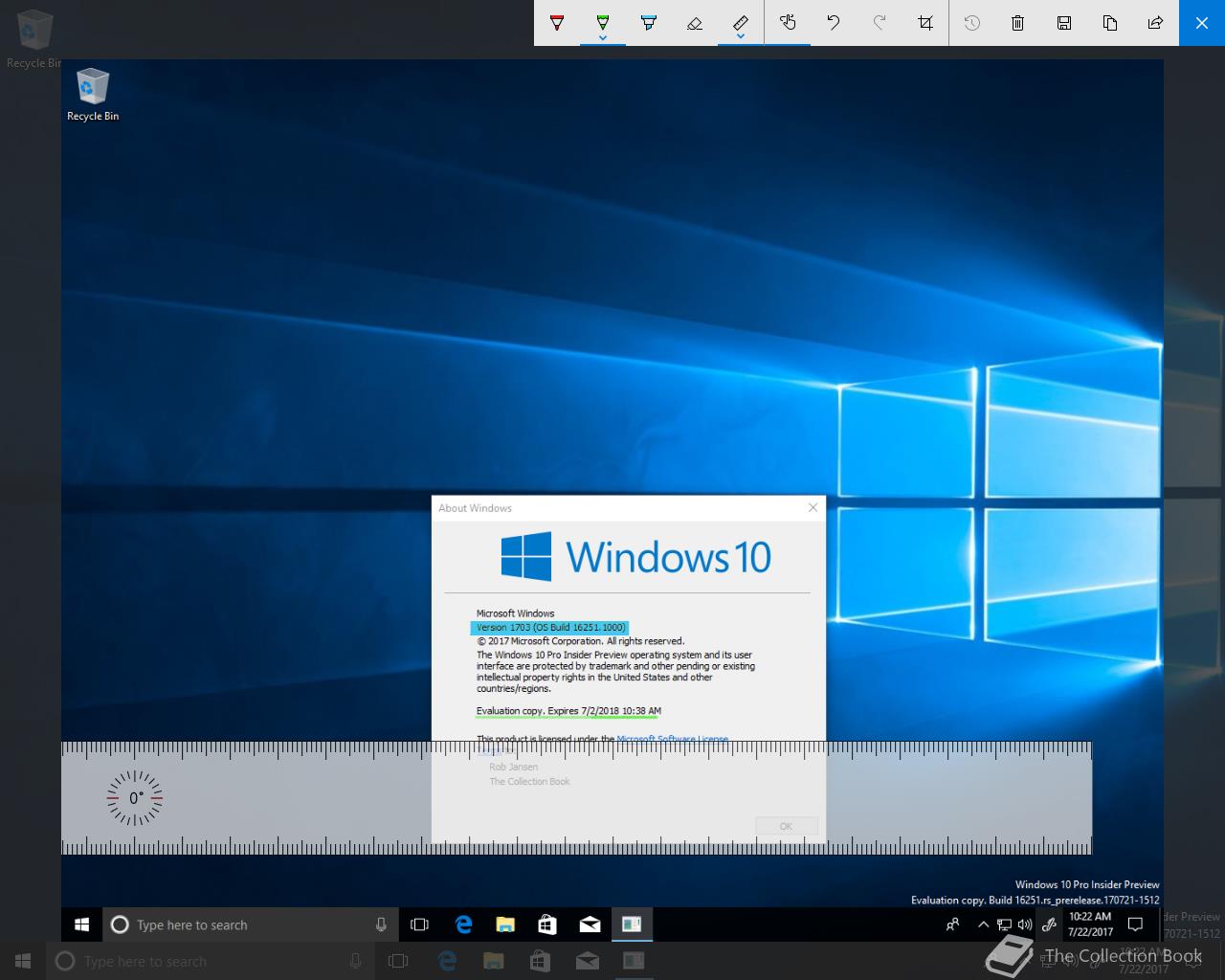Share the sketch
The width and height of the screenshot is (1225, 980).
click(x=1156, y=23)
